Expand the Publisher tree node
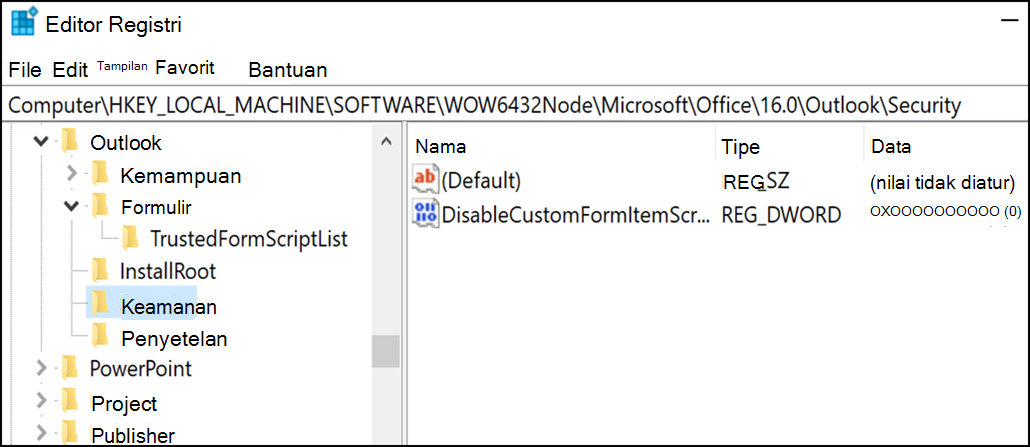 pyautogui.click(x=41, y=432)
